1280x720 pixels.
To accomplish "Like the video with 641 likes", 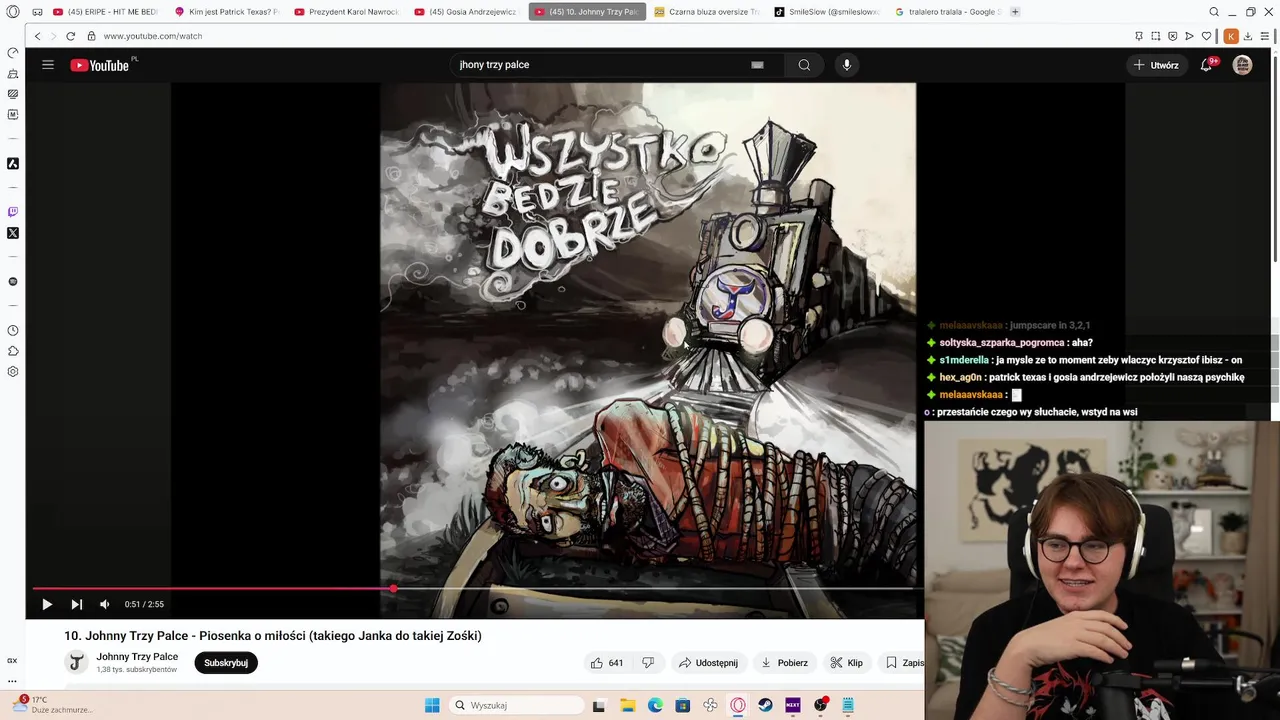I will point(607,663).
